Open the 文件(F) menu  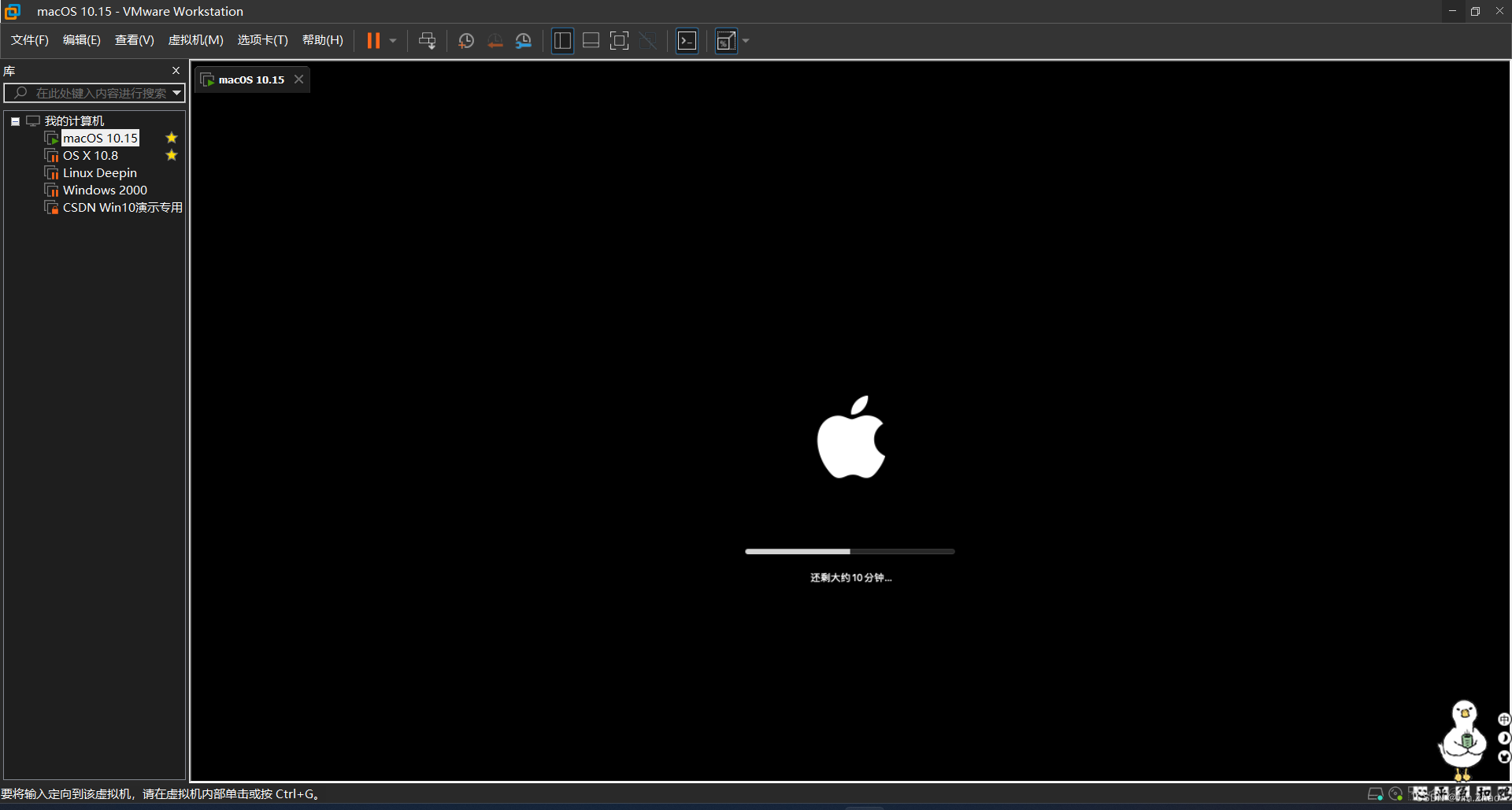[x=30, y=40]
